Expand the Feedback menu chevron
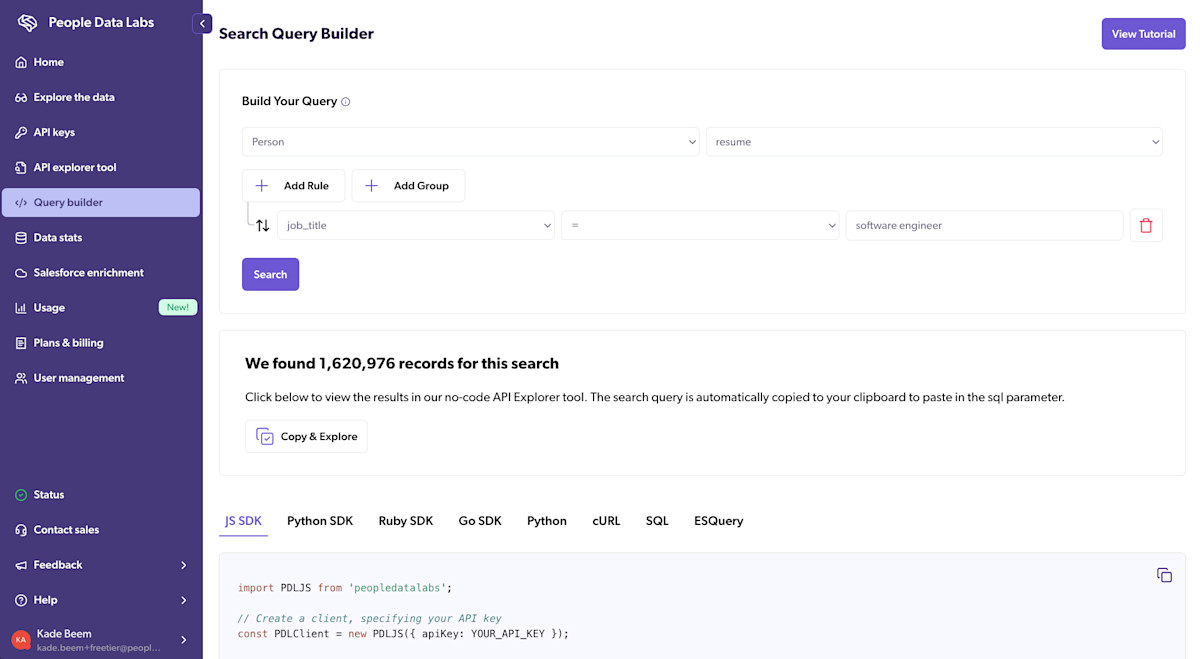This screenshot has height=659, width=1200. 184,564
